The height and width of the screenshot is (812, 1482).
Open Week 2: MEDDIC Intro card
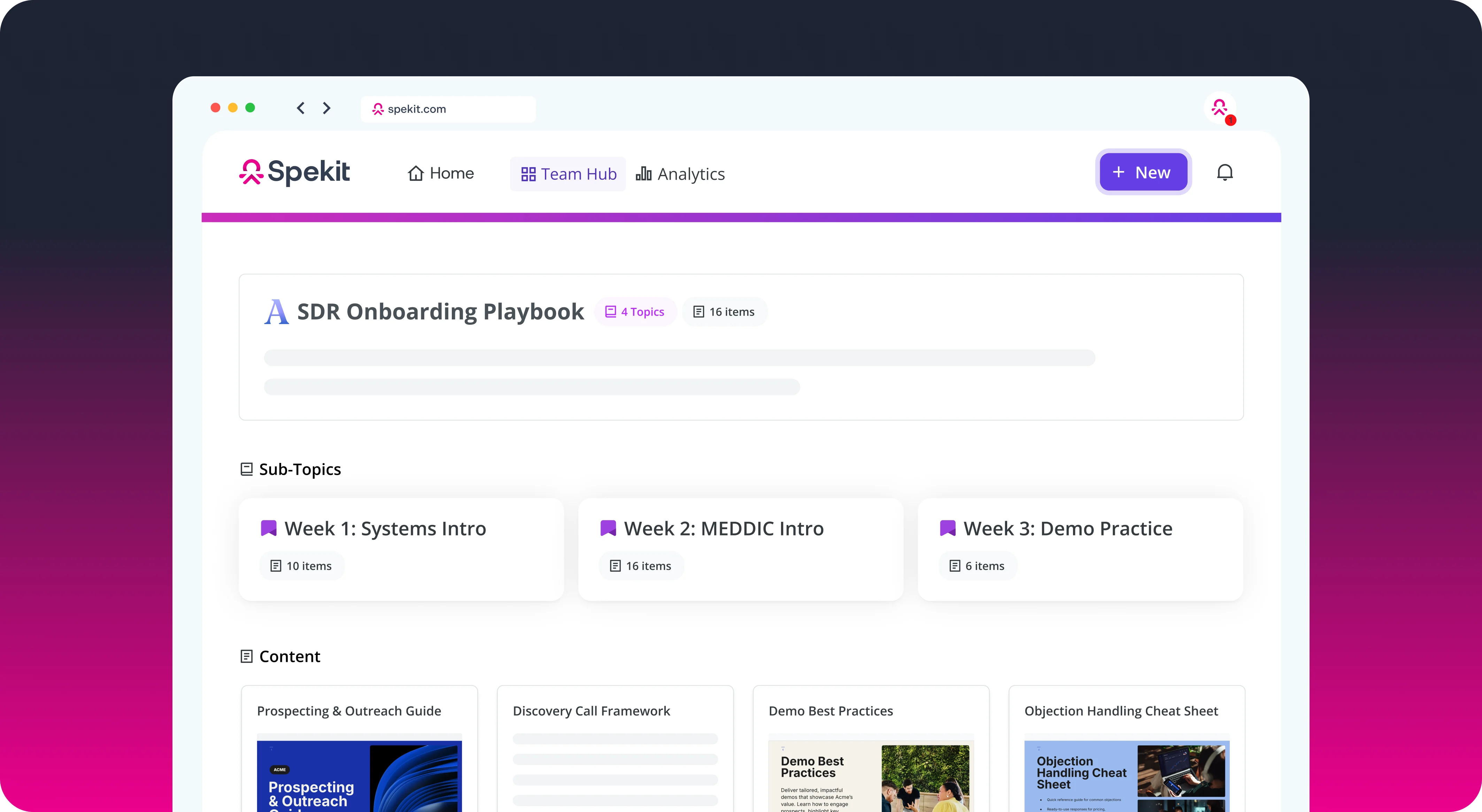740,549
